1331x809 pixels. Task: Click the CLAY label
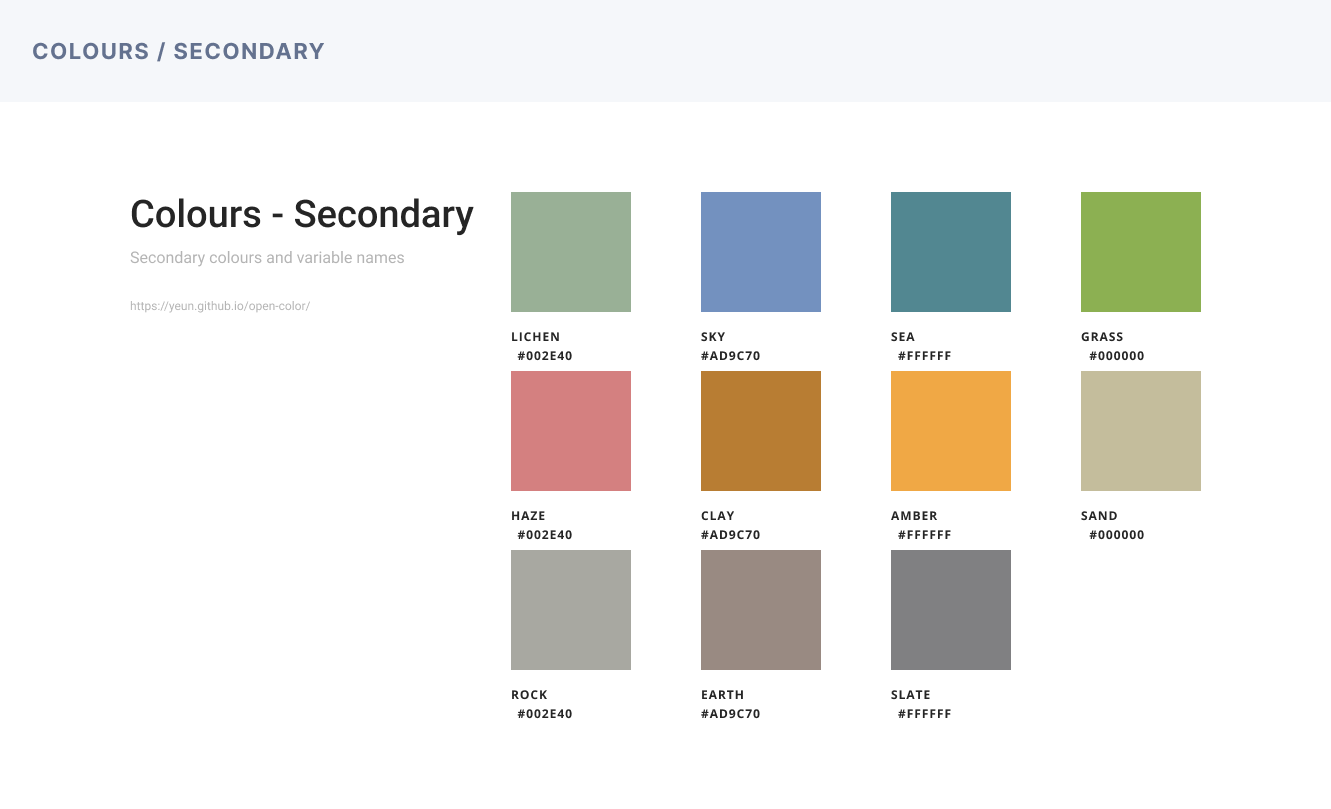click(x=718, y=516)
